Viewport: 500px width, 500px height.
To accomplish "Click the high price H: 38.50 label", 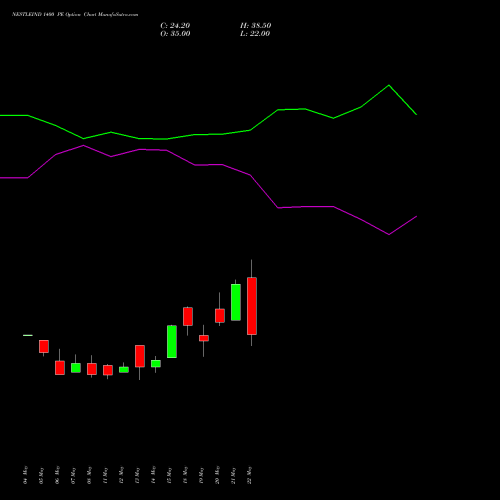I will (256, 26).
